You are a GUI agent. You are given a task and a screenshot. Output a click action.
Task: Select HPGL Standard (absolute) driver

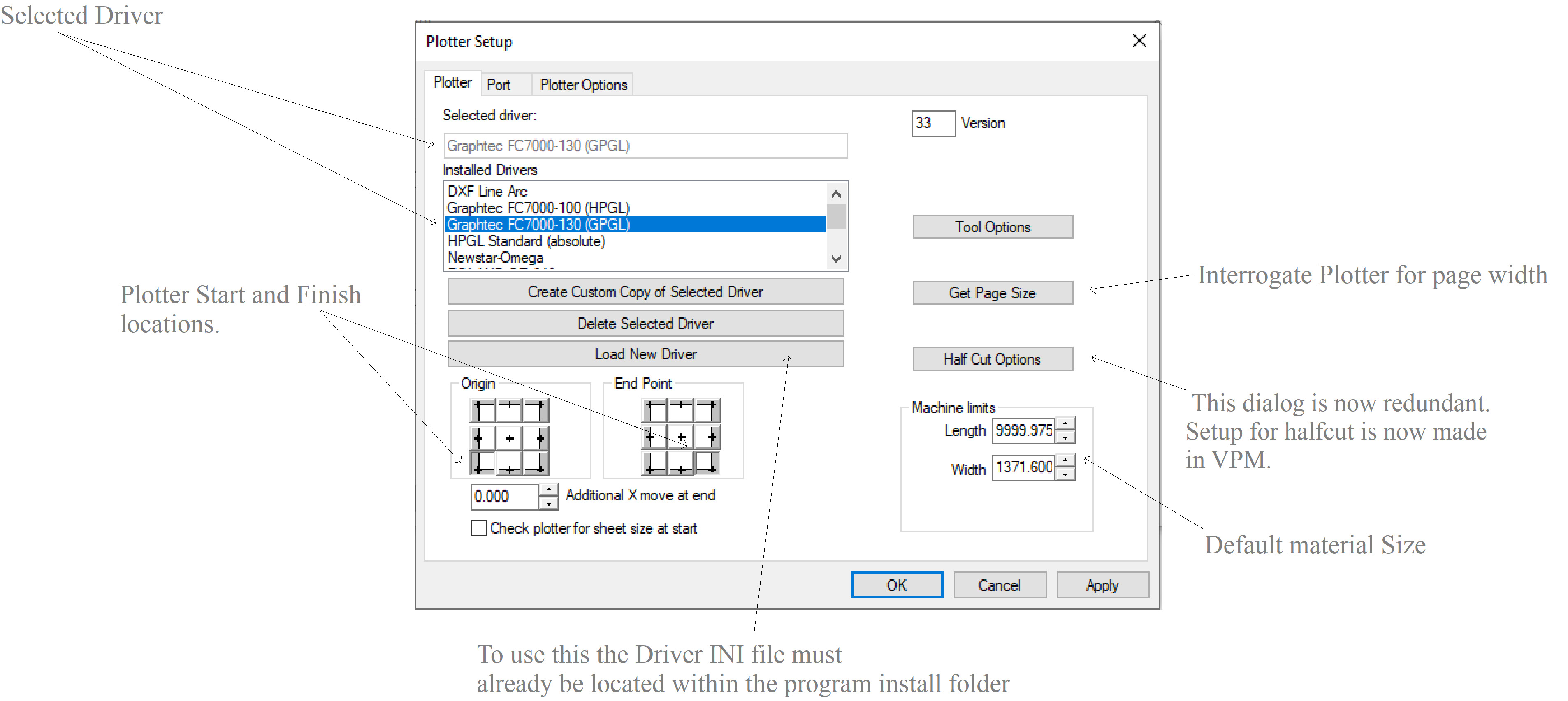coord(635,242)
